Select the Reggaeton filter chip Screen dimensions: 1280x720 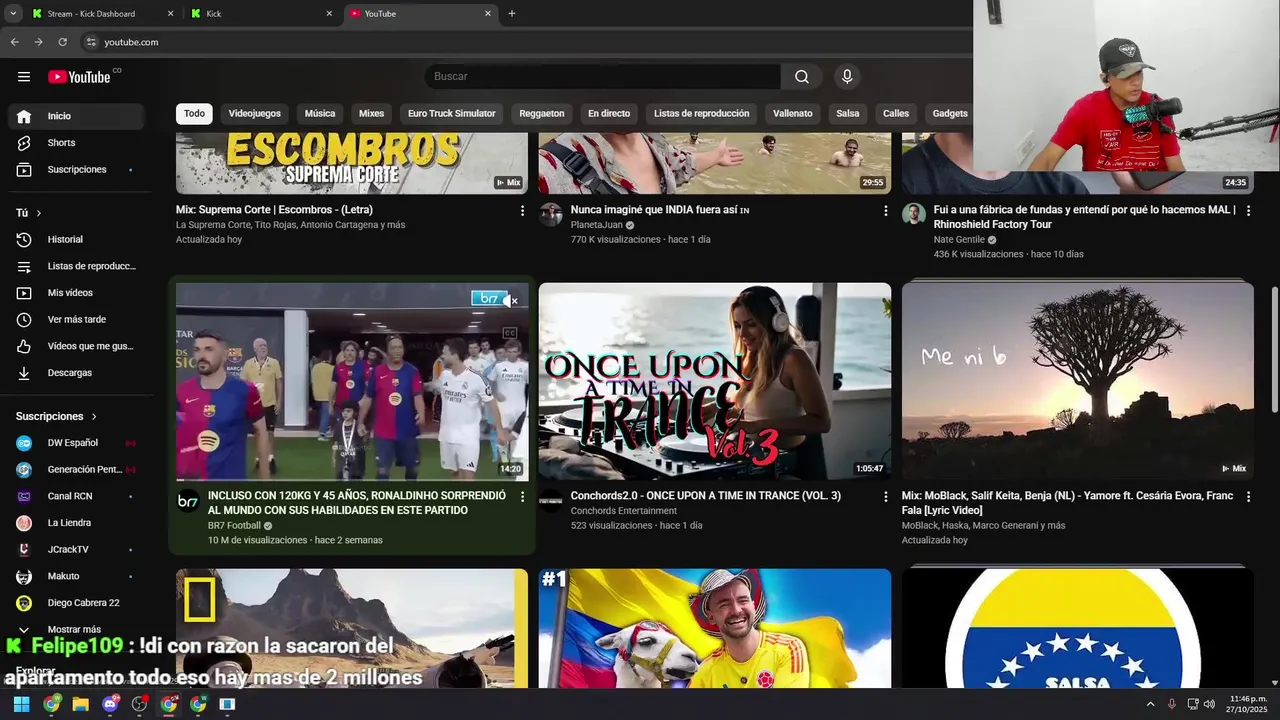point(542,114)
